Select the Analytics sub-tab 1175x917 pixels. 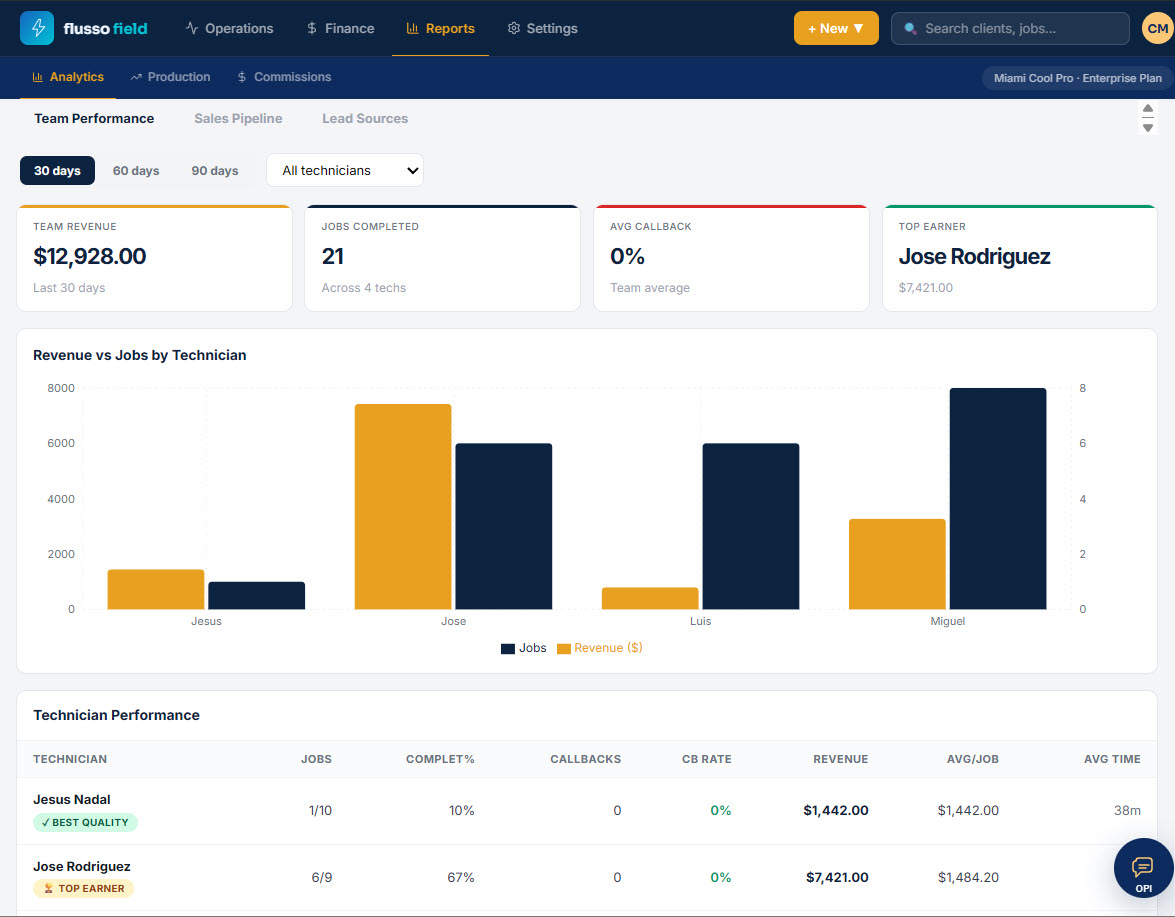pyautogui.click(x=68, y=77)
